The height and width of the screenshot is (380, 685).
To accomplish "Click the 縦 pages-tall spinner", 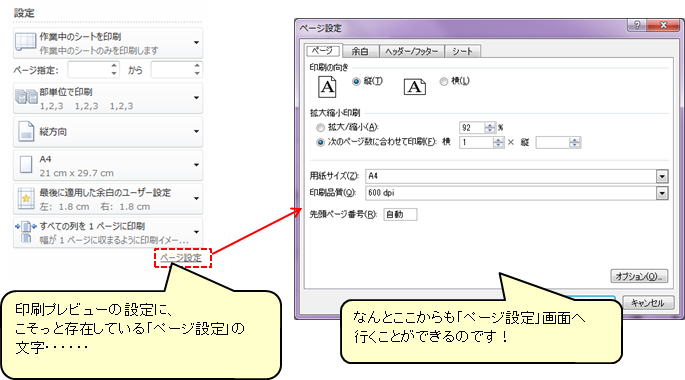I will (558, 142).
